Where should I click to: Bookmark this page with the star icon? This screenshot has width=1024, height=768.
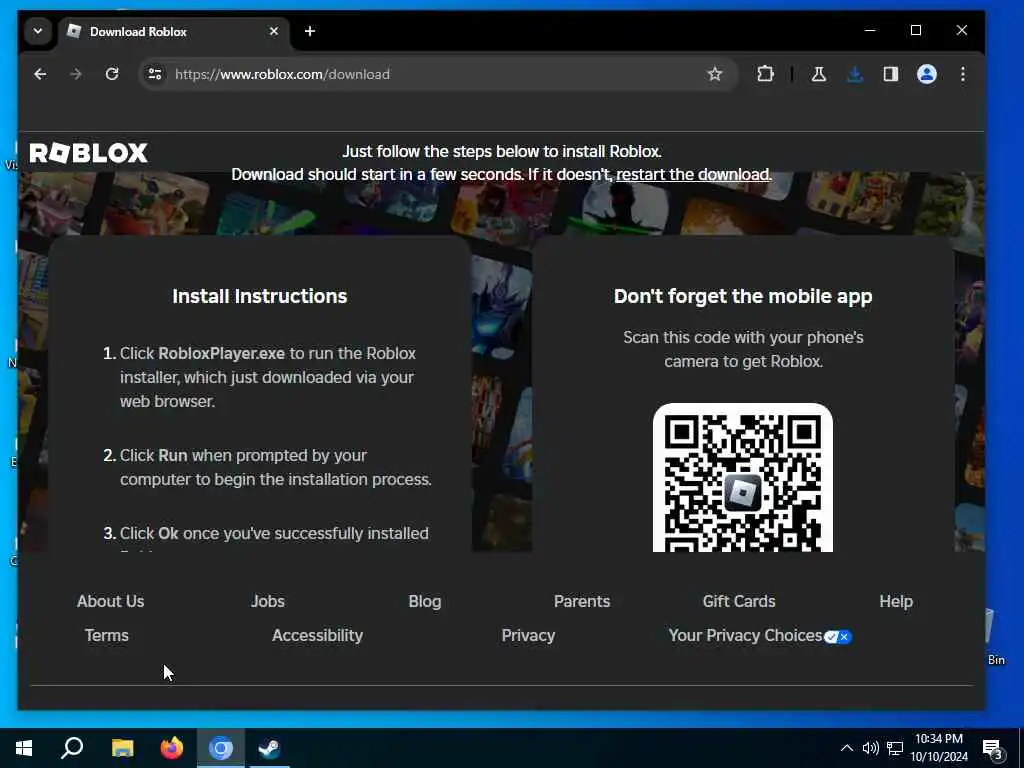tap(714, 74)
